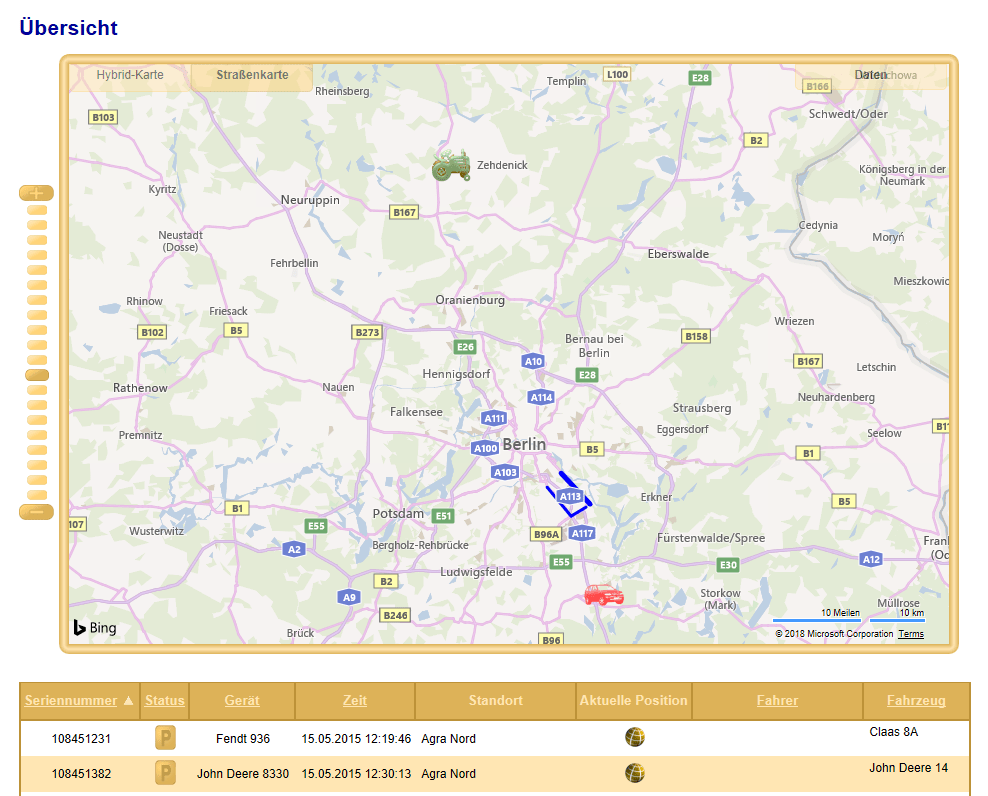Viewport: 988px width, 796px height.
Task: Show current position globe for John Deere 8330
Action: [x=635, y=773]
